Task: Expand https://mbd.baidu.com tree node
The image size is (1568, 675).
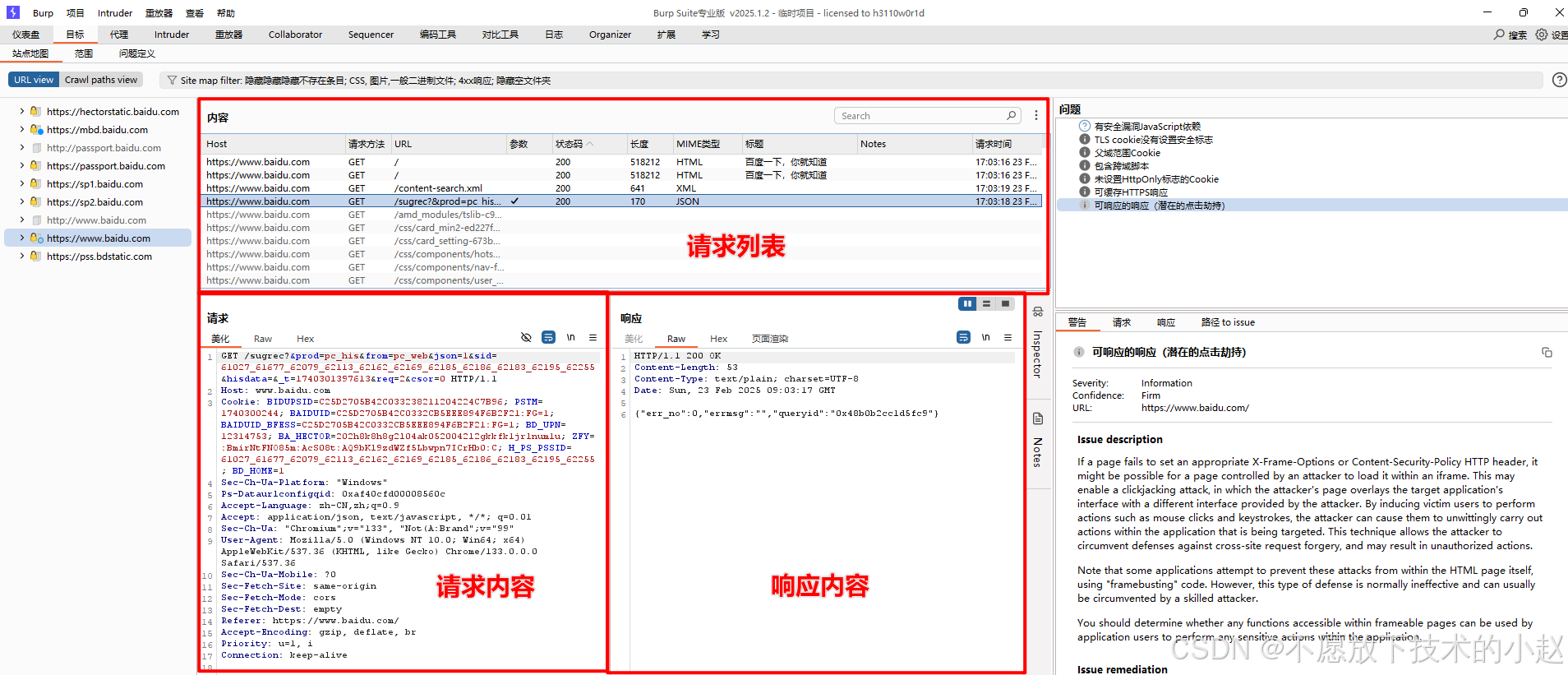Action: [x=21, y=129]
